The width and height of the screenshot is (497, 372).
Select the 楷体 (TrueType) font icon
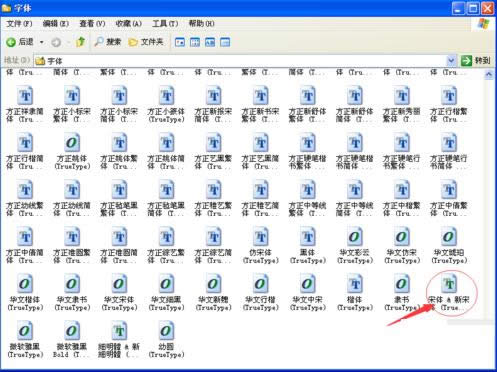click(355, 284)
